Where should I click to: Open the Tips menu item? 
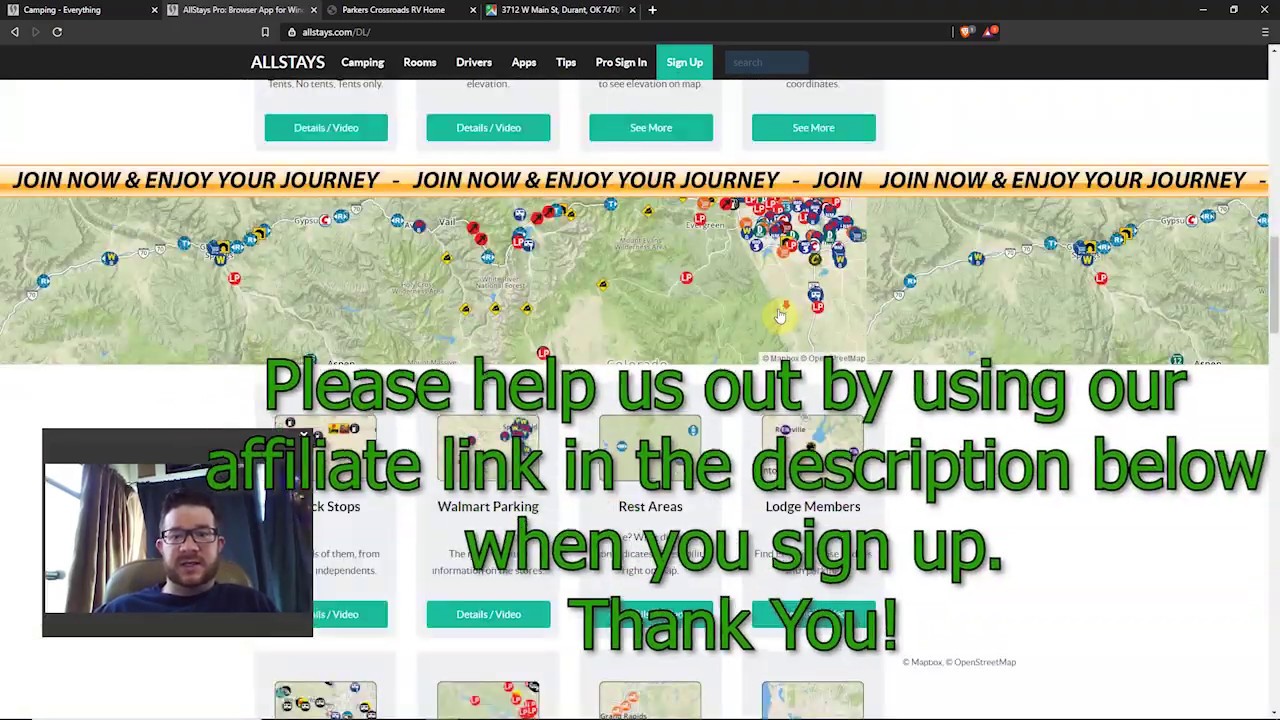tap(566, 62)
